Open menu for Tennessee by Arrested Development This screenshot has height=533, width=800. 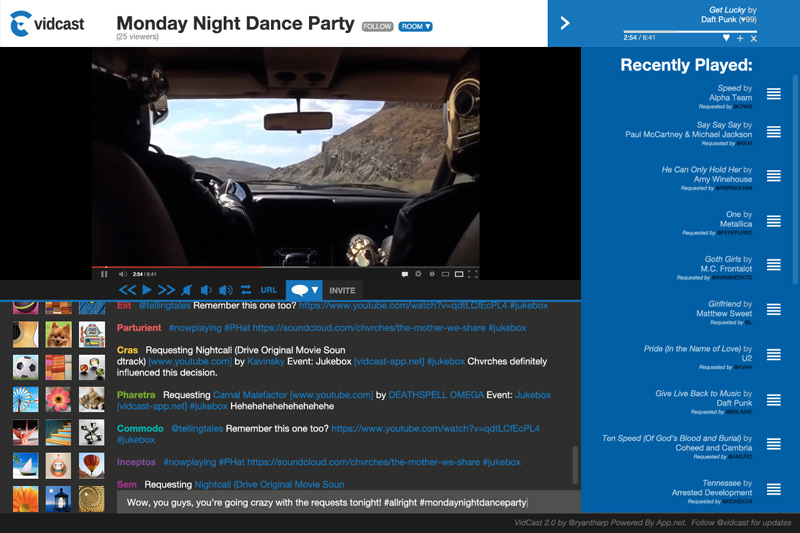(773, 489)
